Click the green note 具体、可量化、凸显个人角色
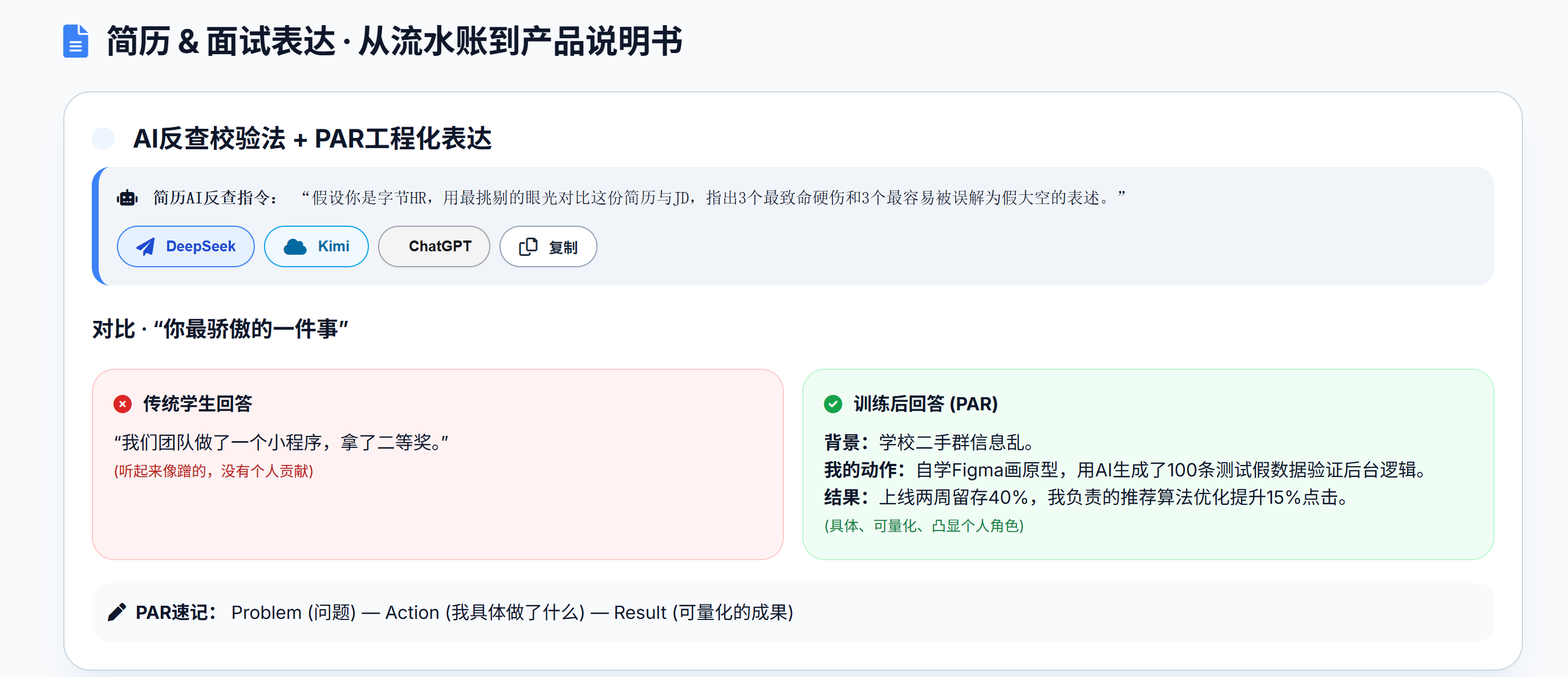Screen dimensions: 1568x677 [923, 525]
